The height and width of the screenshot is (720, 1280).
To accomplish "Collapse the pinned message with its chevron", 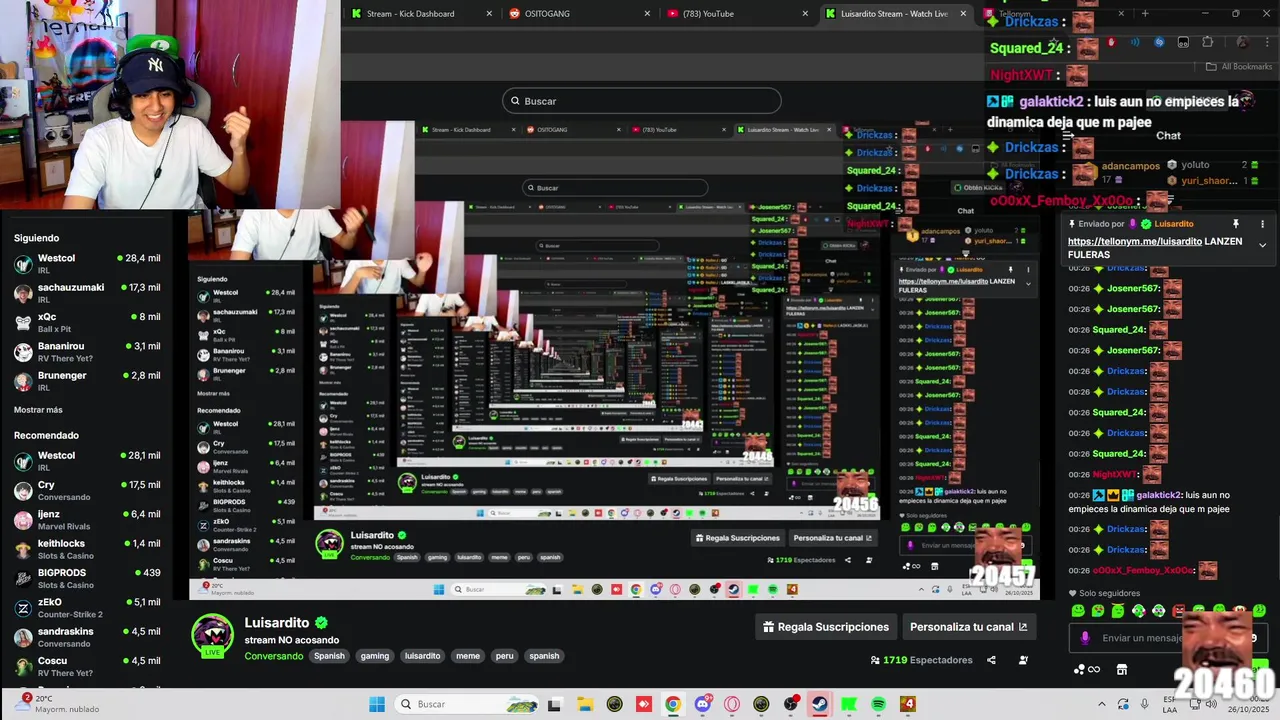I will 1262,245.
